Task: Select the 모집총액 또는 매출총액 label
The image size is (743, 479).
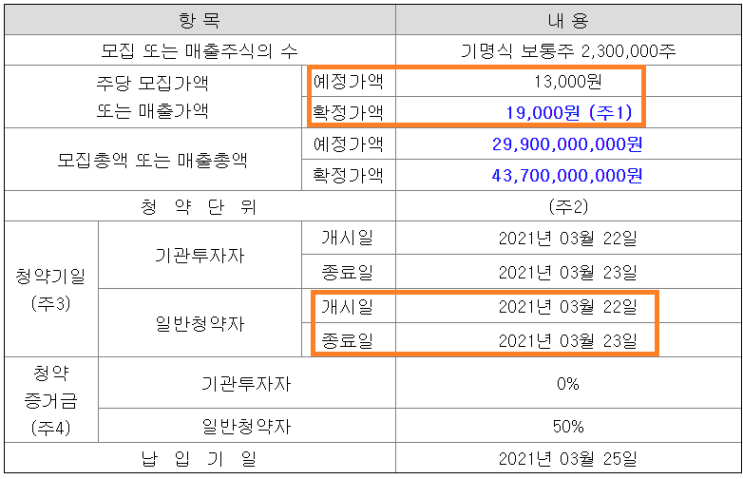Action: pyautogui.click(x=153, y=160)
